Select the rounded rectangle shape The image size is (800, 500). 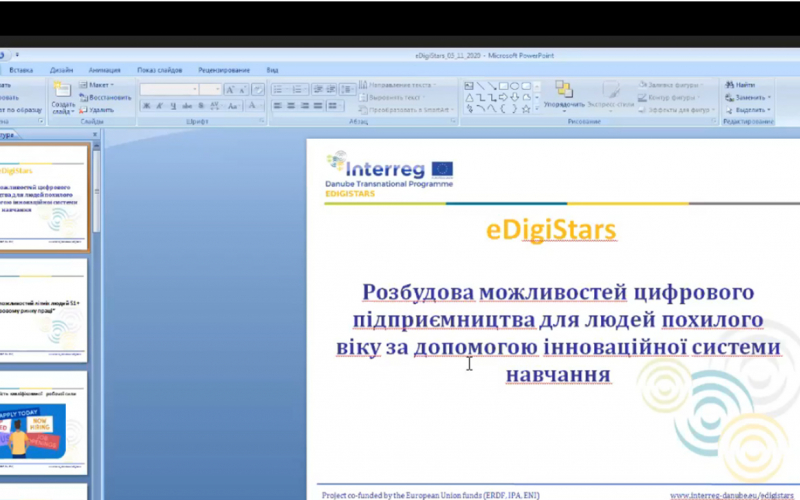point(526,86)
